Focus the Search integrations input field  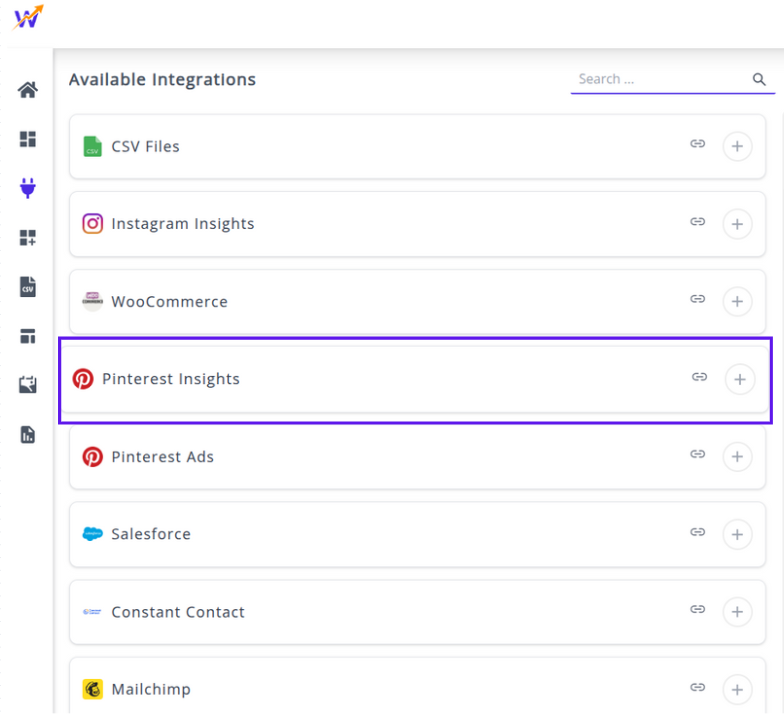tap(660, 79)
